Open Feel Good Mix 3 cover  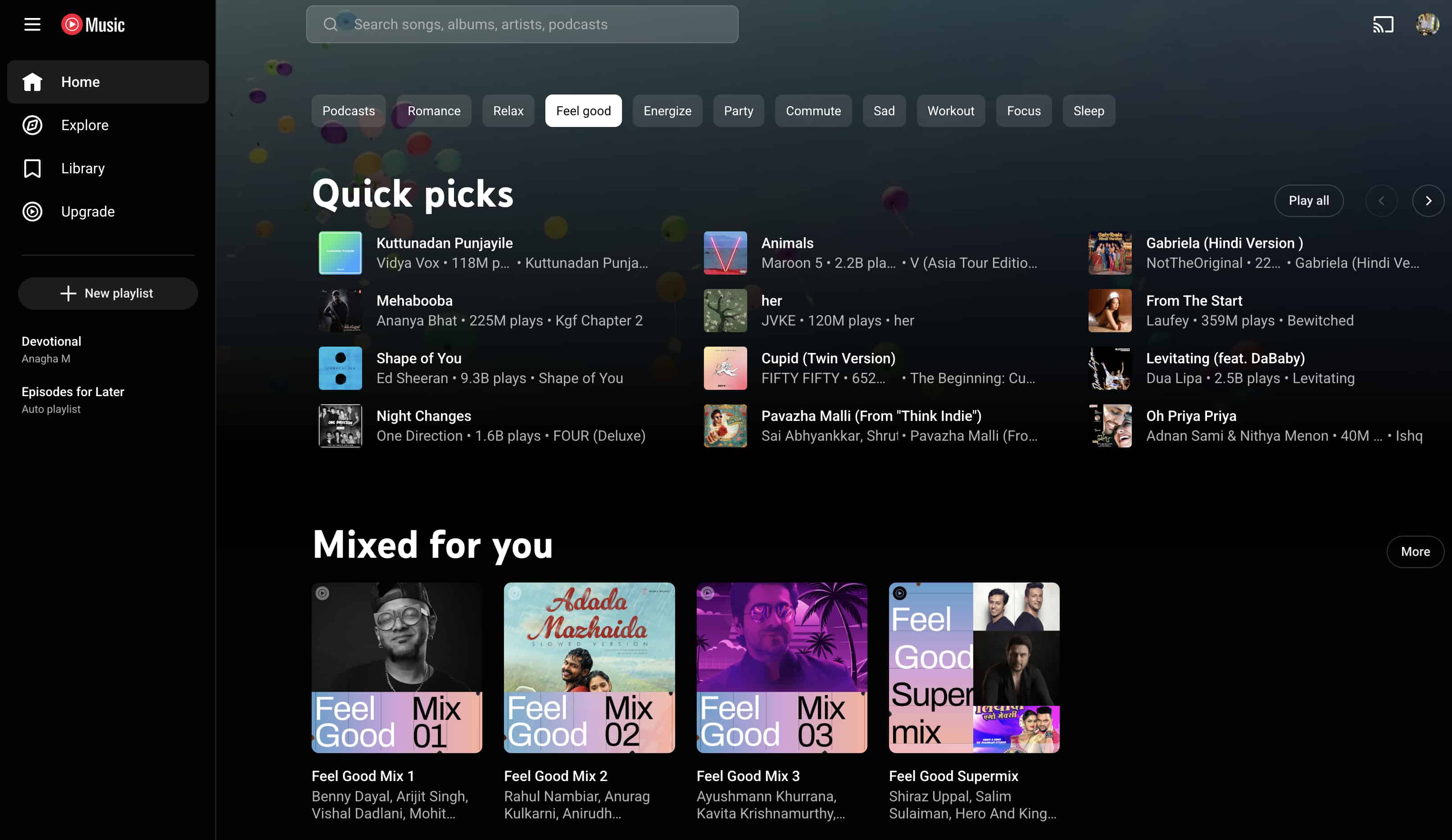pyautogui.click(x=782, y=667)
